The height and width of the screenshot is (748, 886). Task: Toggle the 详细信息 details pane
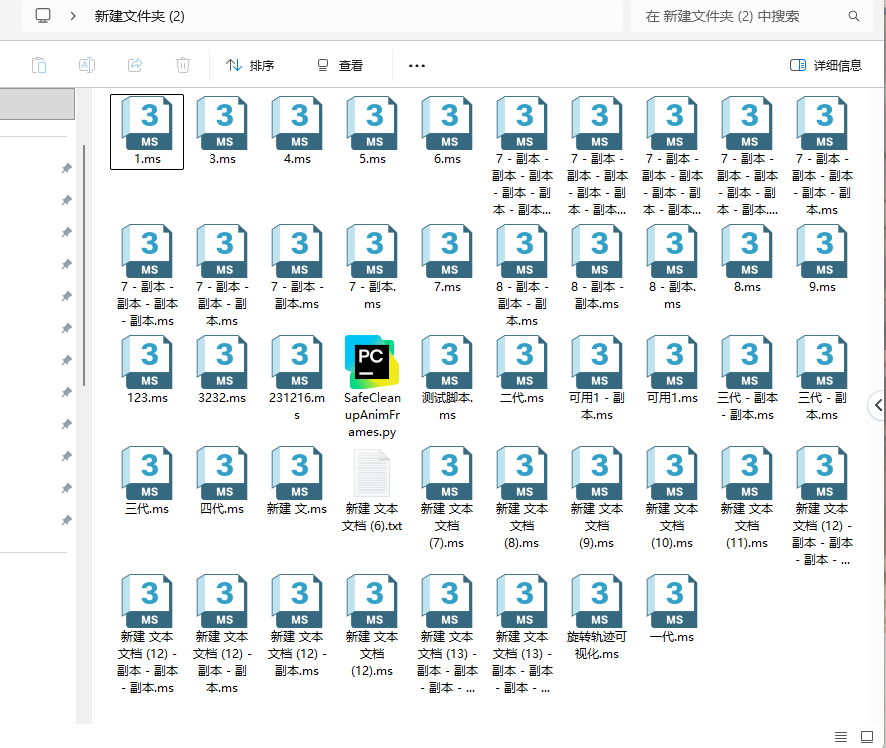coord(826,65)
